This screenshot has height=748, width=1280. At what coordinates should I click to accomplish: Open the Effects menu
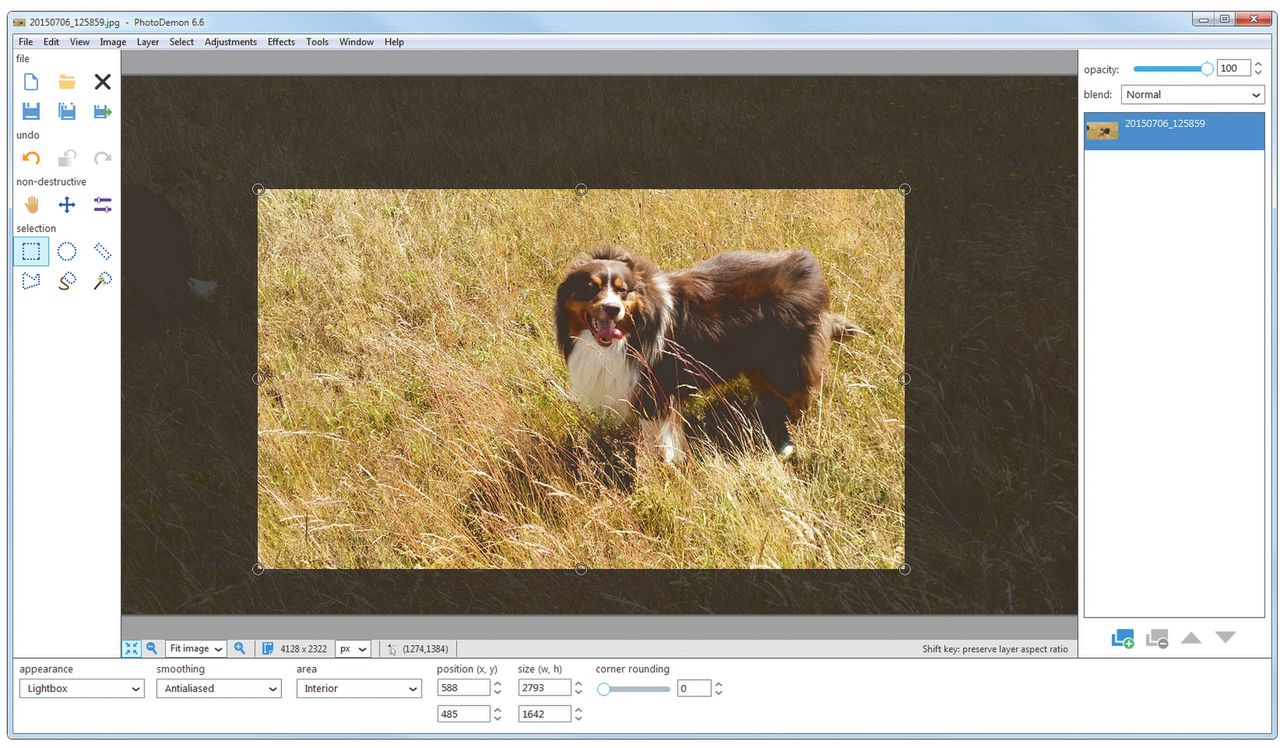pyautogui.click(x=281, y=42)
